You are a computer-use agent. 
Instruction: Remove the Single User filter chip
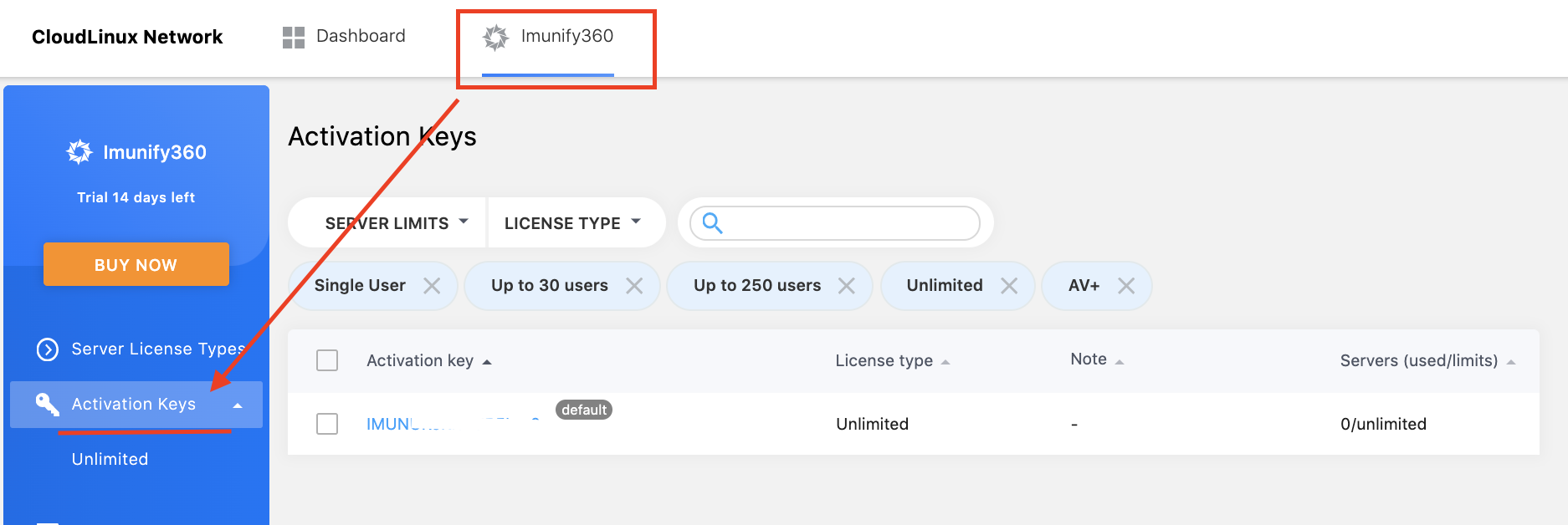[432, 286]
